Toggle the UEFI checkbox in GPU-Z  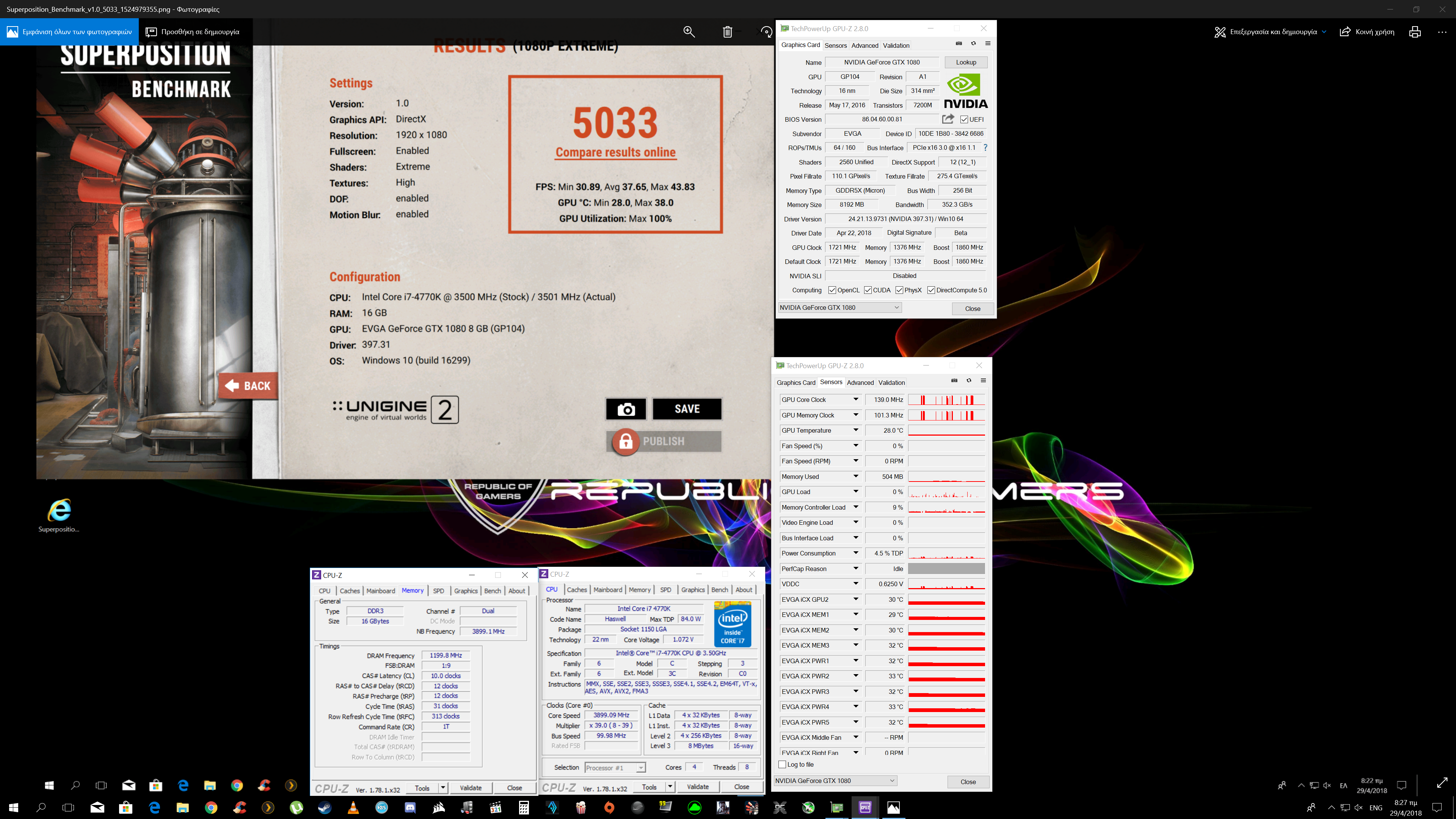pos(964,119)
